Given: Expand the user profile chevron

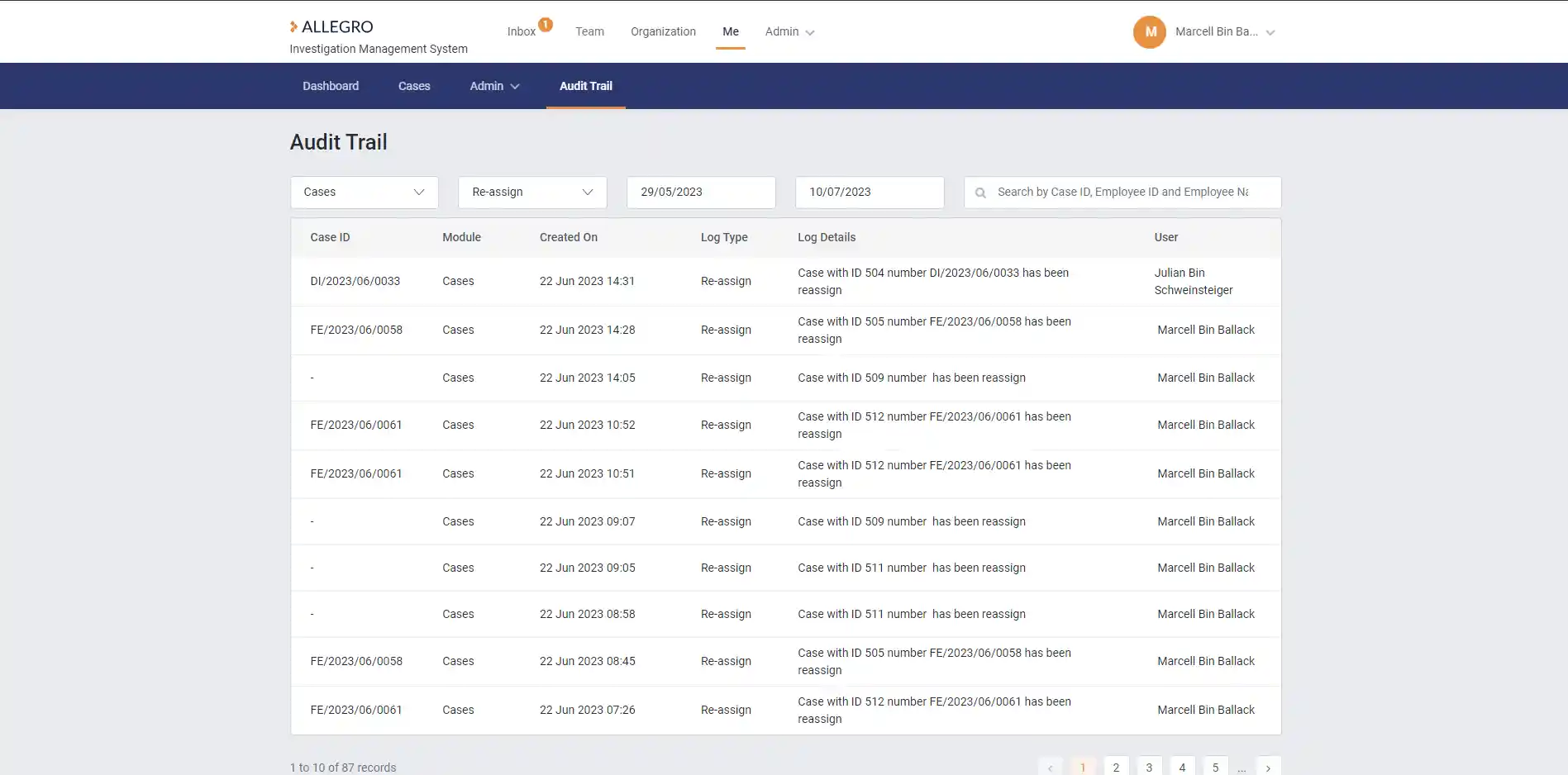Looking at the screenshot, I should click(1270, 33).
